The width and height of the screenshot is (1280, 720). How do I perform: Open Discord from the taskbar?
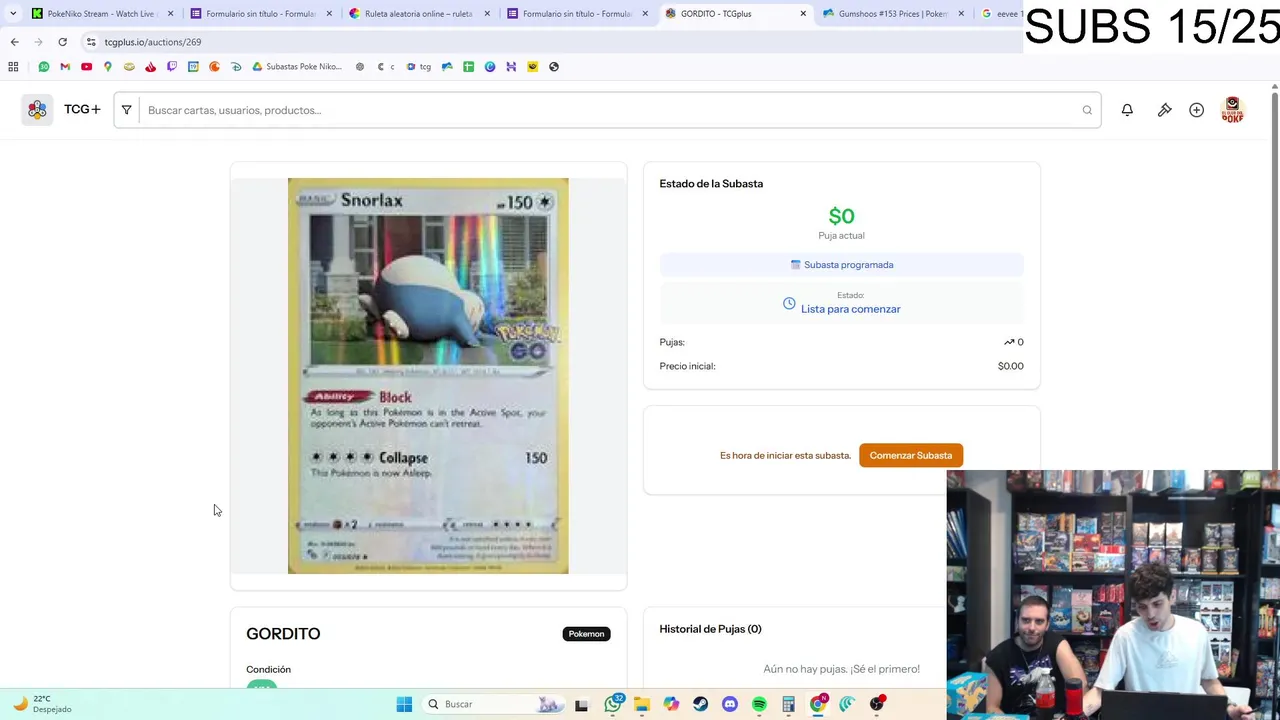[730, 704]
